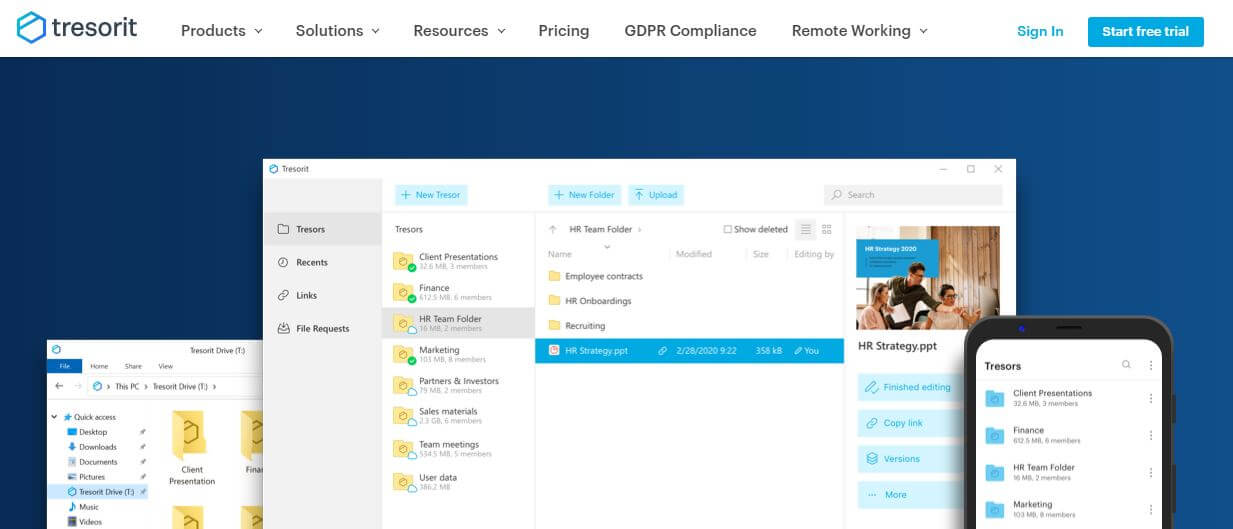The image size is (1233, 529).
Task: Open Recents in the app sidebar
Action: 322,262
